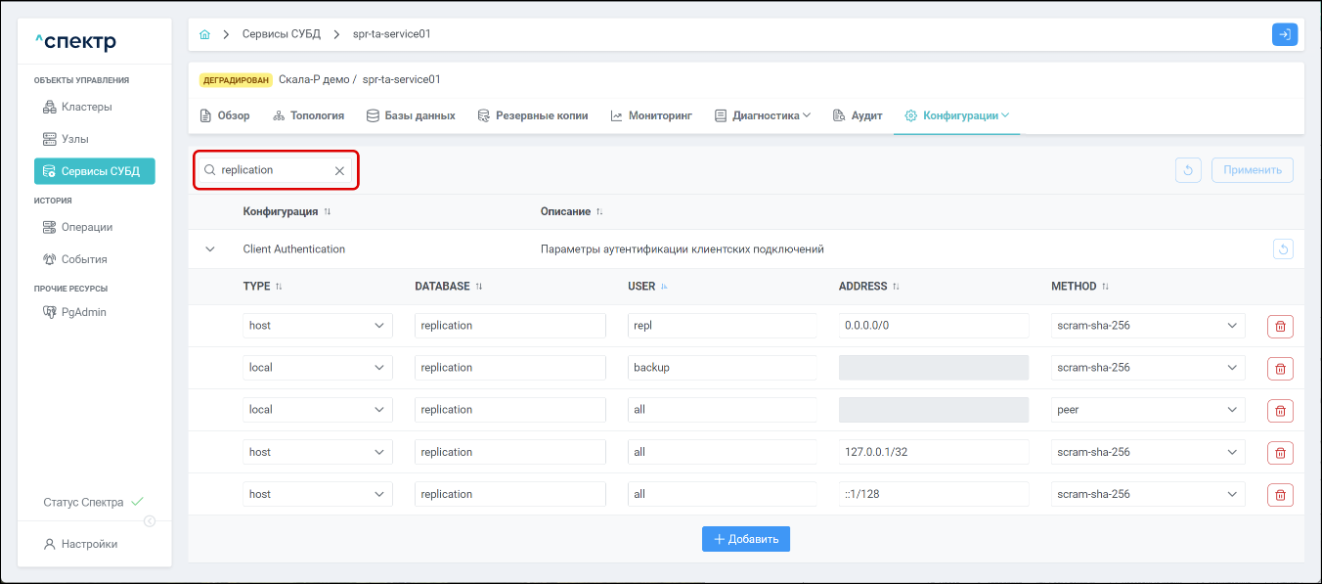Click the home icon in breadcrumb

[205, 35]
